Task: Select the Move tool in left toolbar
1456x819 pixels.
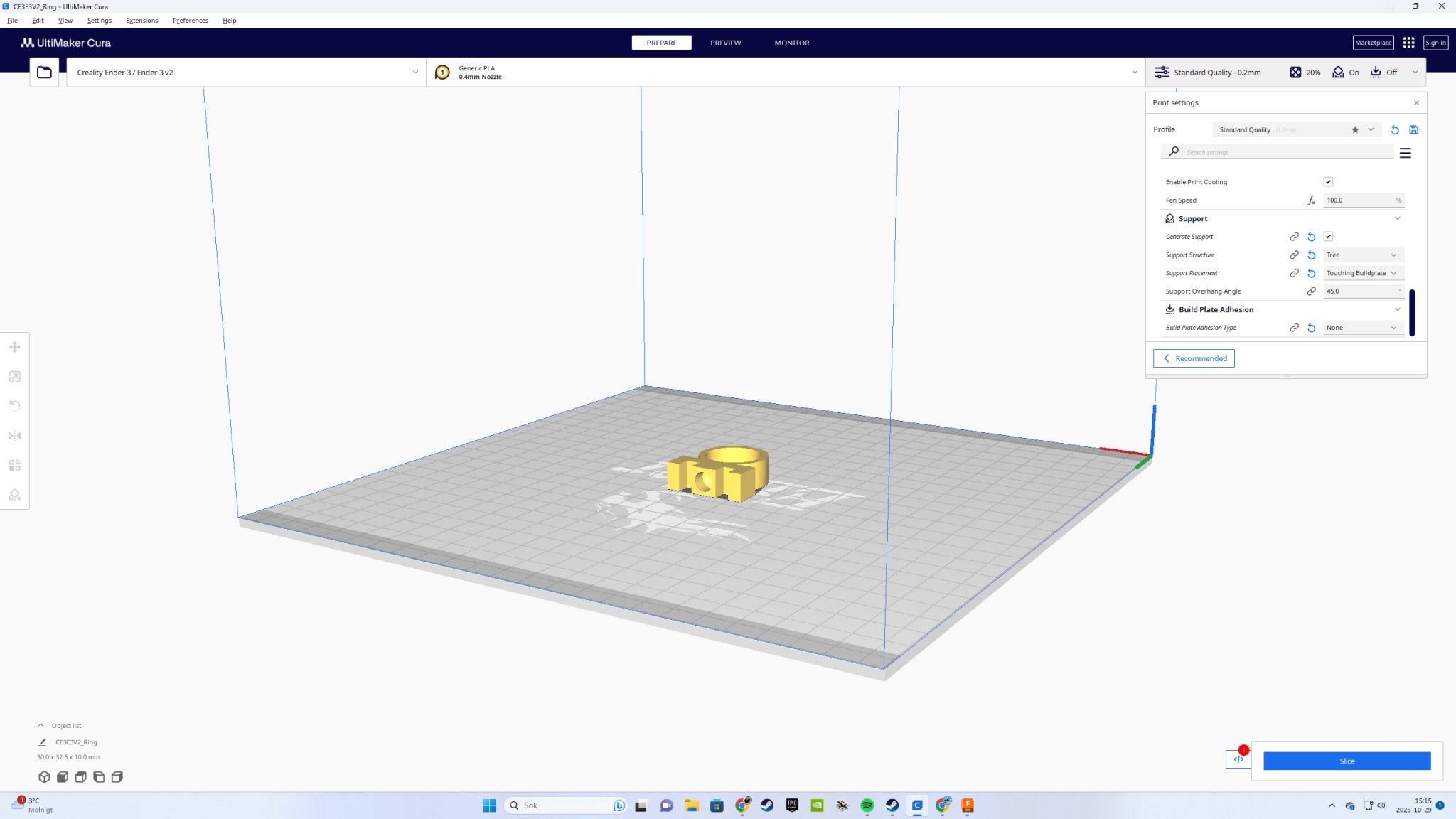Action: click(14, 347)
